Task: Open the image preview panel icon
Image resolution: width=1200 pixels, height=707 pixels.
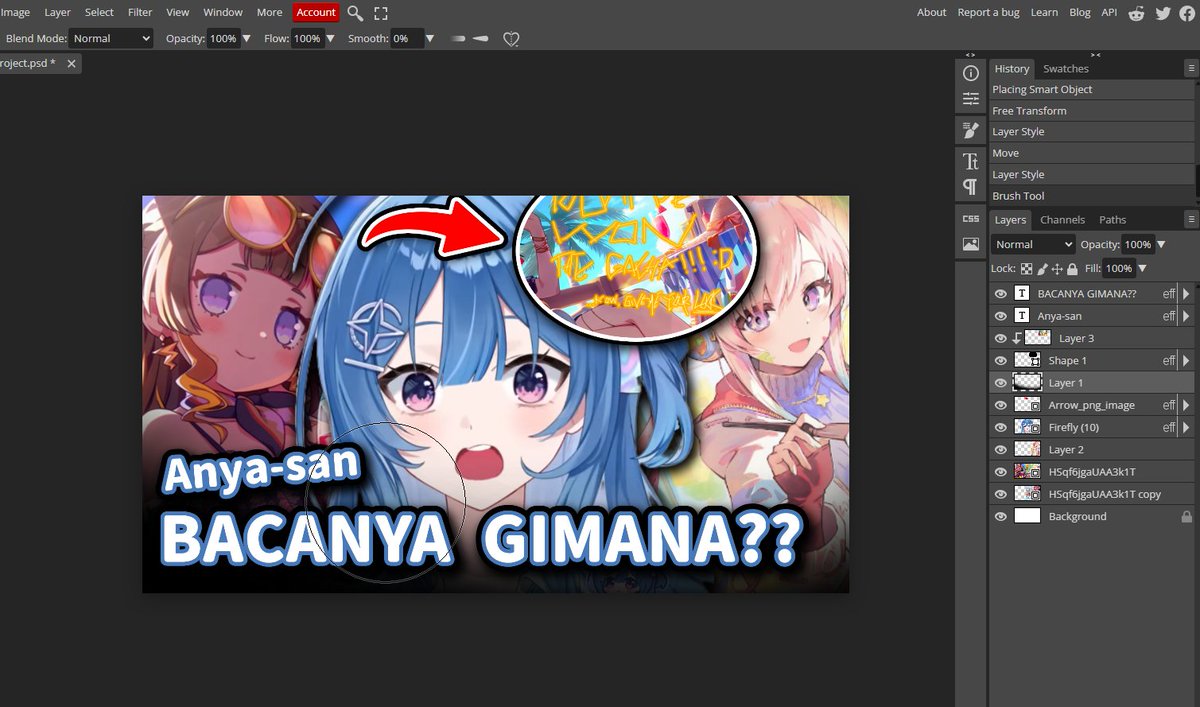Action: tap(971, 244)
